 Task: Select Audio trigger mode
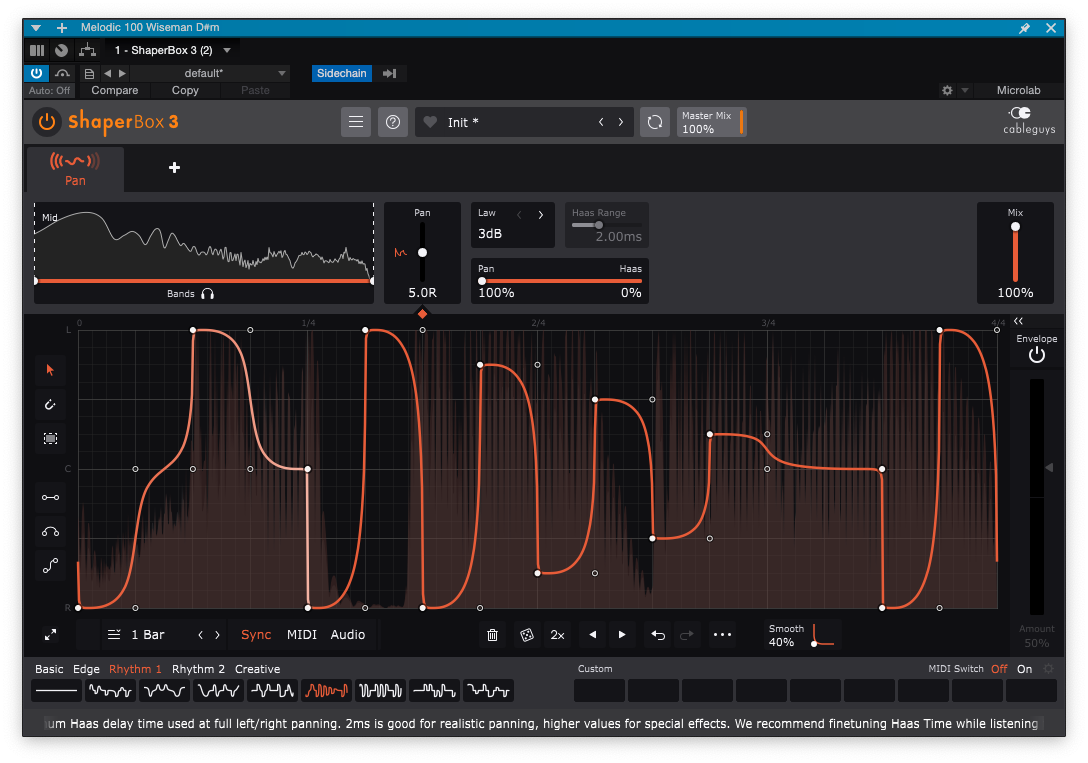pos(348,635)
